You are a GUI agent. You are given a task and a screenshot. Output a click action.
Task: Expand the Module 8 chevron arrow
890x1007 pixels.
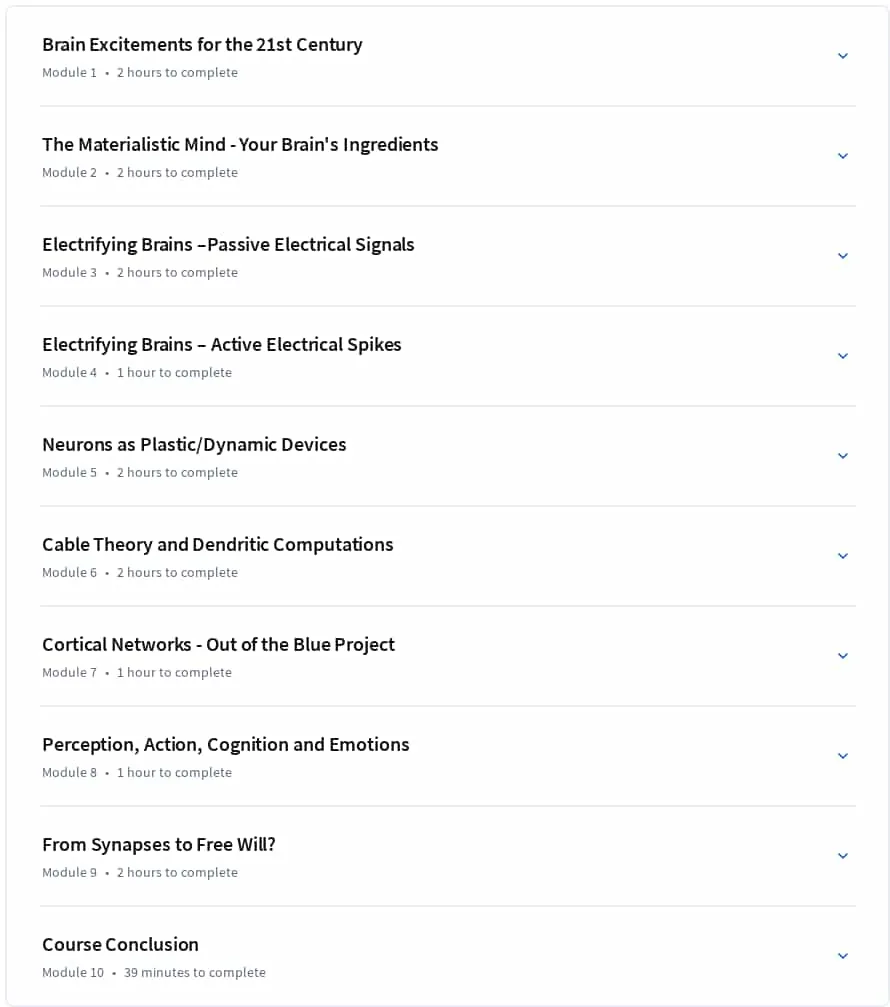[x=842, y=756]
